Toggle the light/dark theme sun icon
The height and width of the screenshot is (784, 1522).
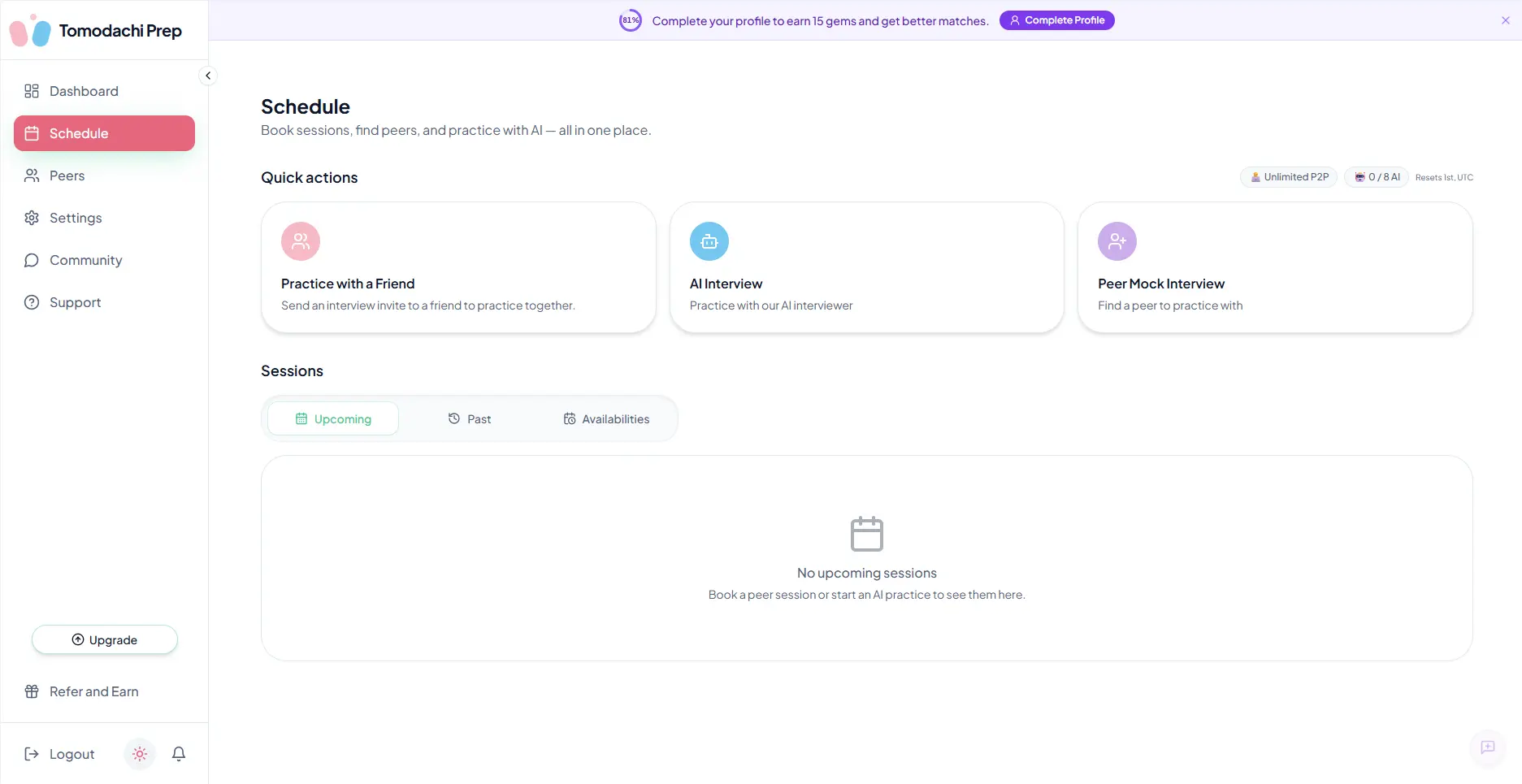140,754
